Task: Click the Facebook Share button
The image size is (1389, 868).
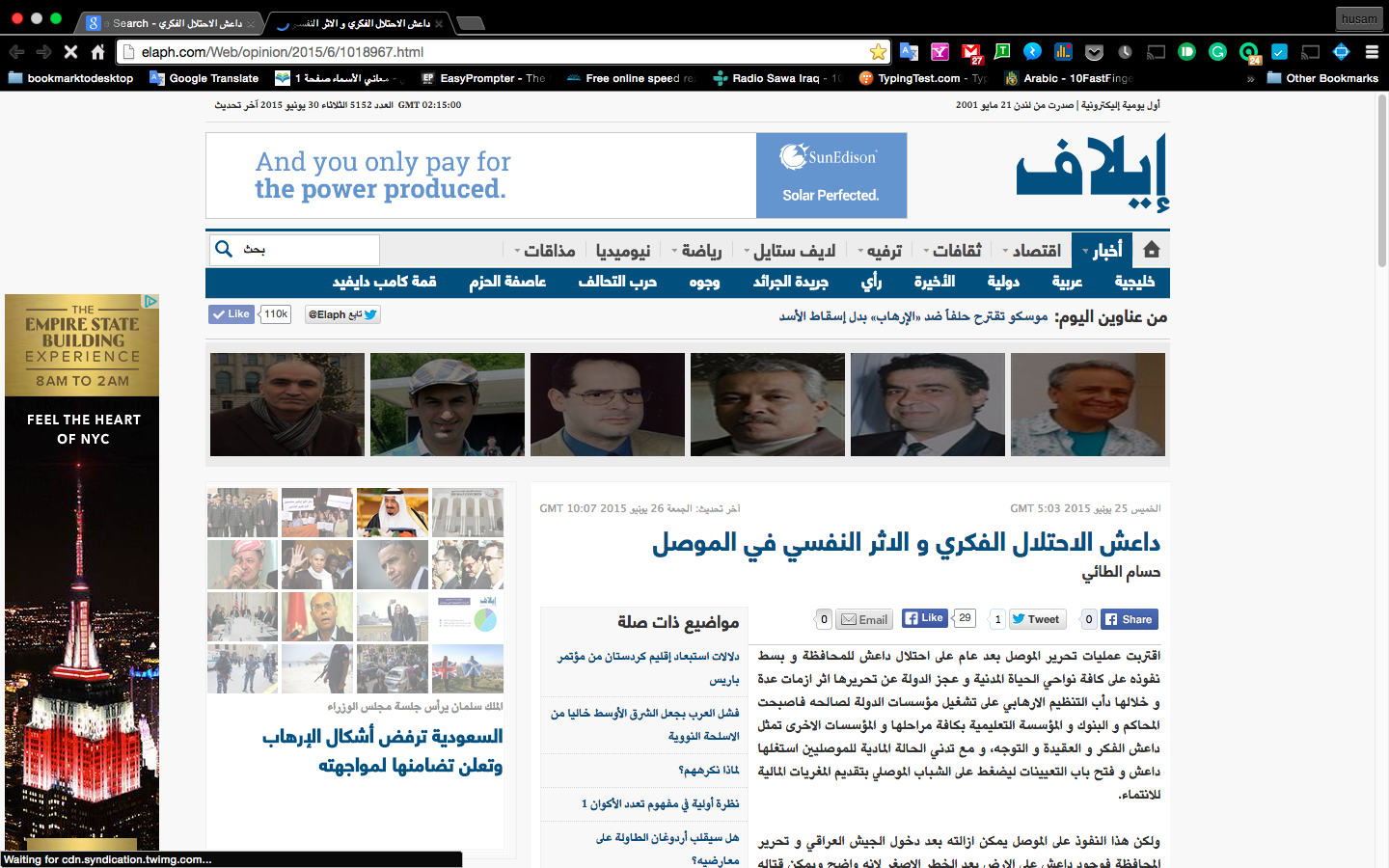Action: click(x=1129, y=619)
